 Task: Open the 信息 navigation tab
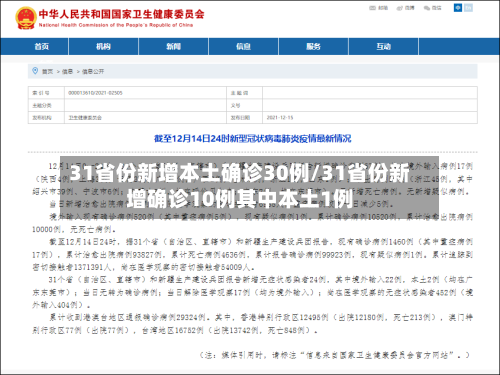pyautogui.click(x=243, y=46)
